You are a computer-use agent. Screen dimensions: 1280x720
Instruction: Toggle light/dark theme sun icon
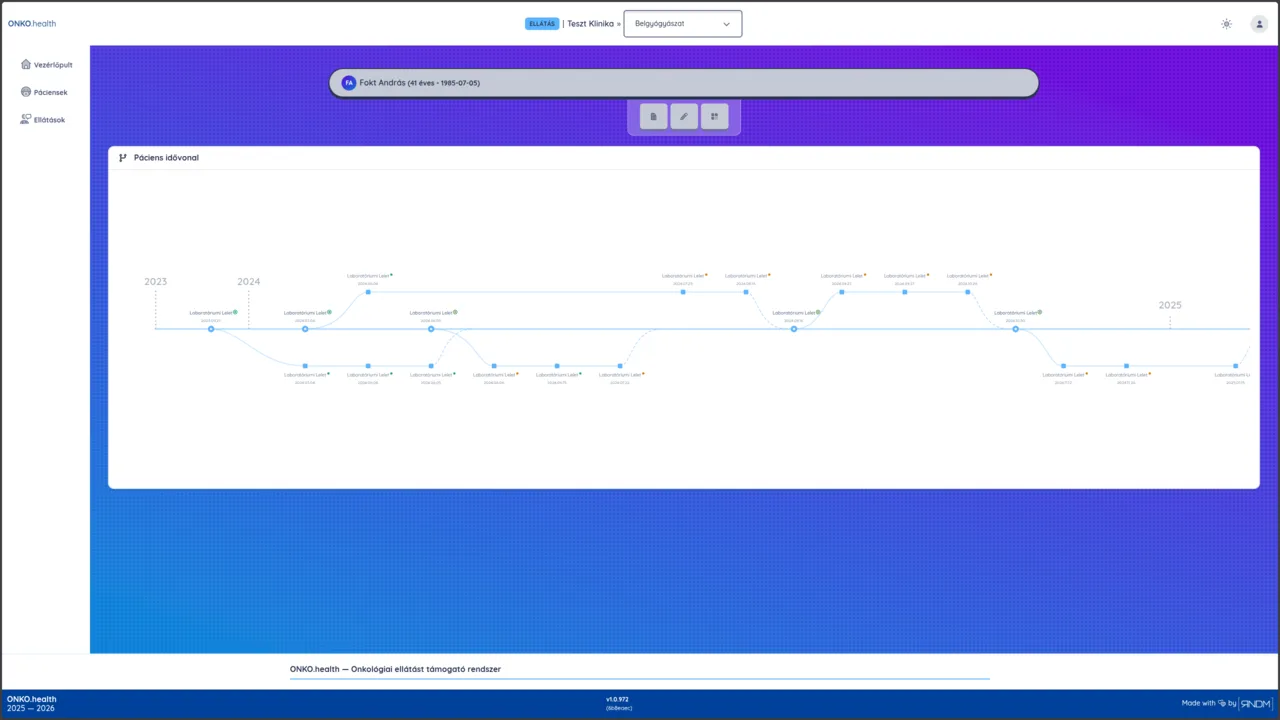click(1226, 24)
